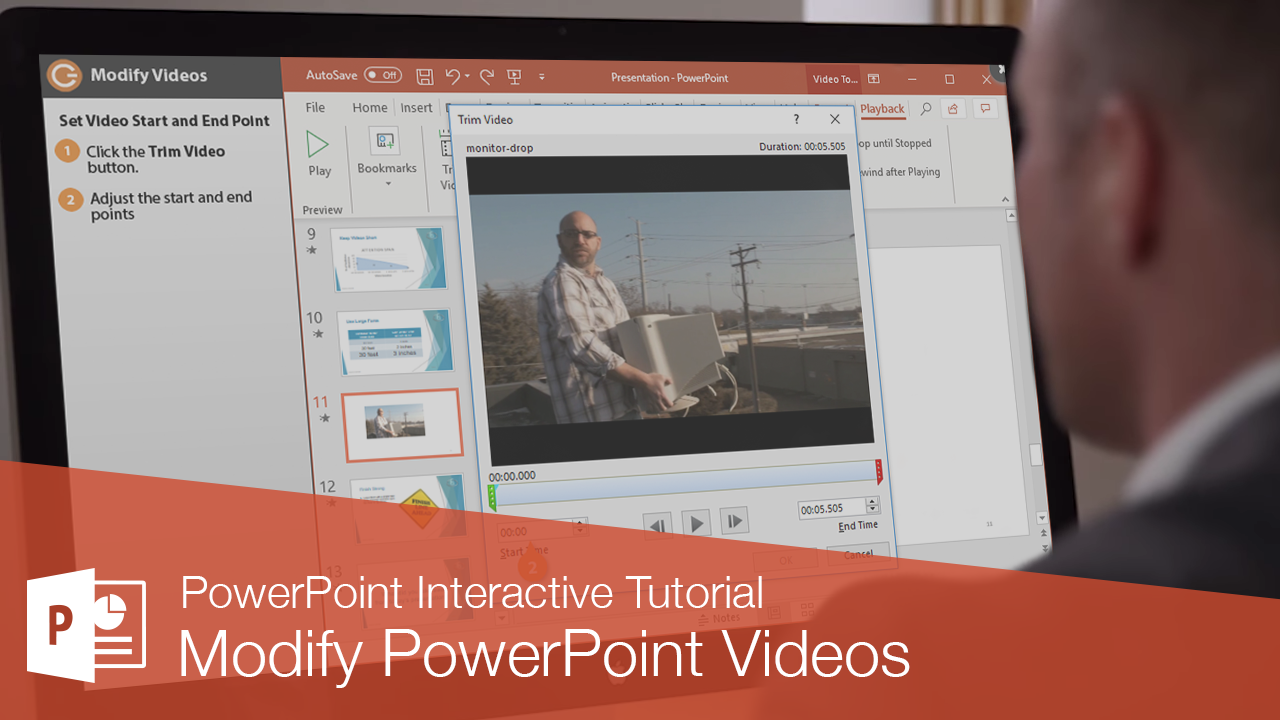Click the Ribbon Display Options icon
Viewport: 1280px width, 720px height.
(x=873, y=79)
